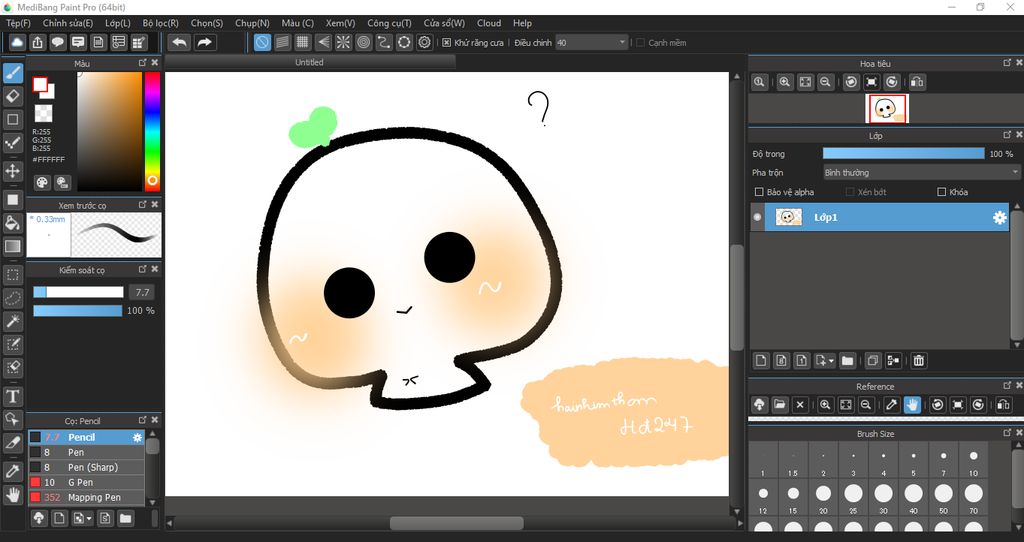The height and width of the screenshot is (542, 1024).
Task: Select the Eraser tool in left toolbar
Action: click(x=13, y=96)
